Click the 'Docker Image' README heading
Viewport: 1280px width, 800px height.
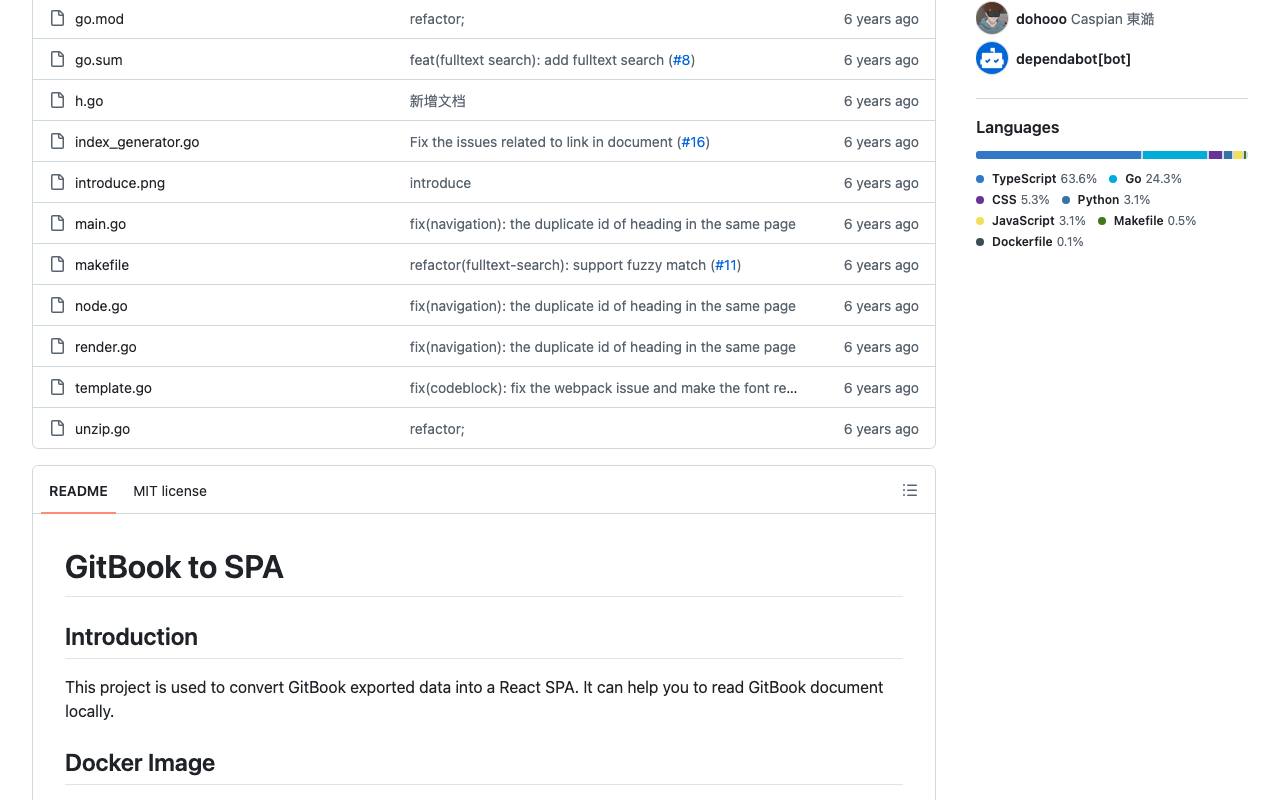pyautogui.click(x=140, y=763)
